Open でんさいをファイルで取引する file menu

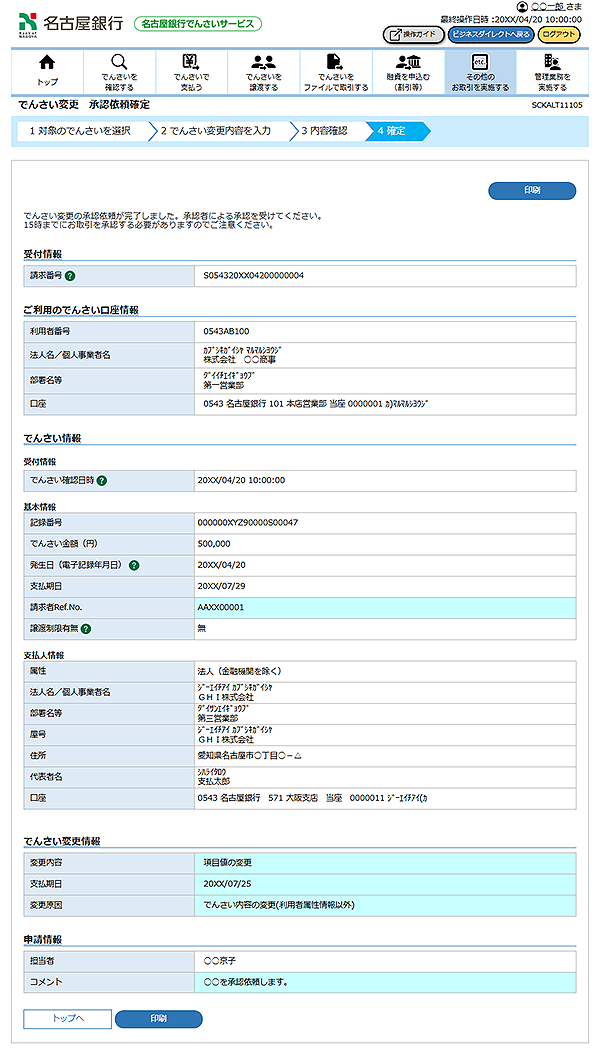tap(335, 70)
